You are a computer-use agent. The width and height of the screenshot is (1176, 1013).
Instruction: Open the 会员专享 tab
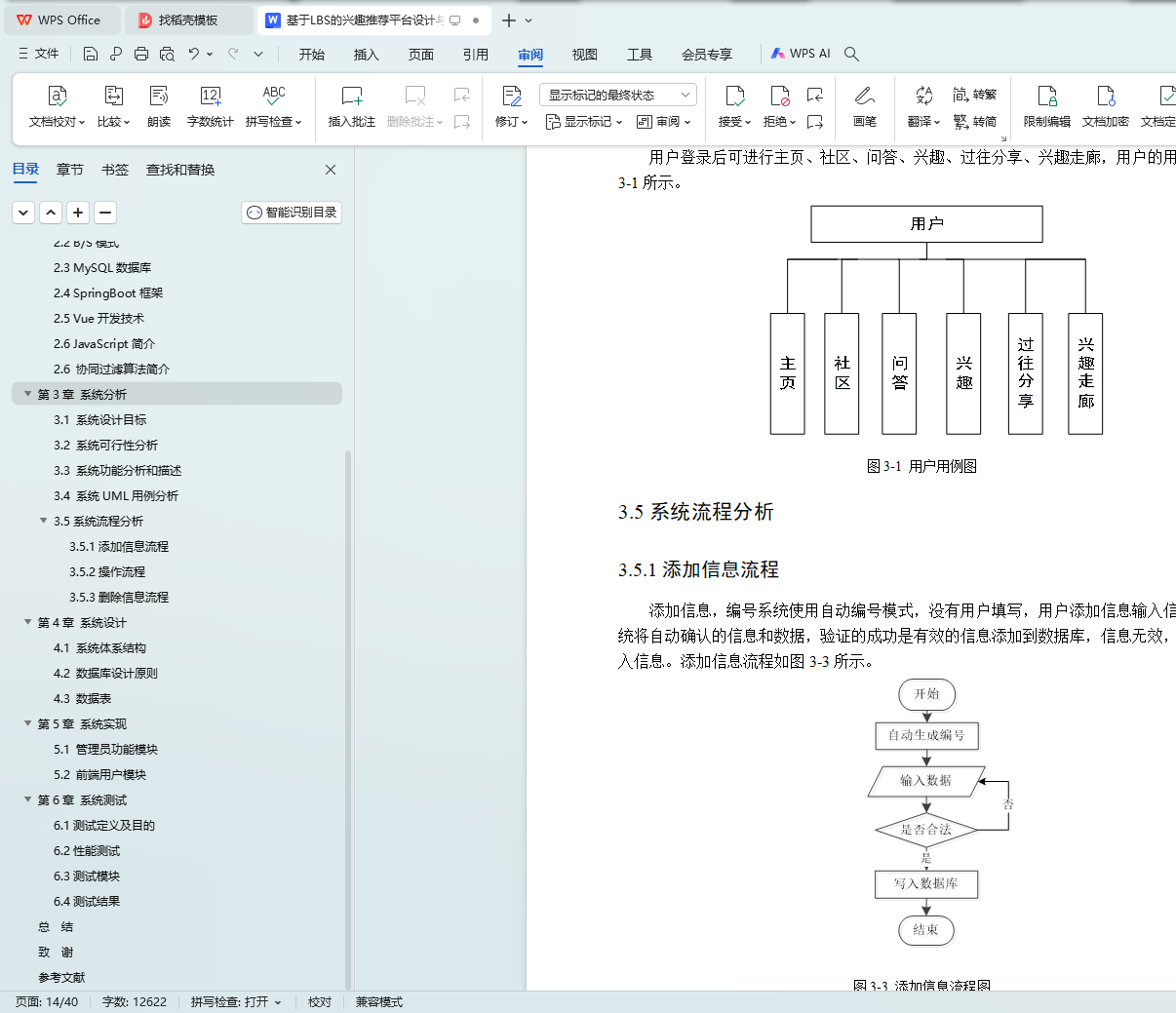coord(707,55)
